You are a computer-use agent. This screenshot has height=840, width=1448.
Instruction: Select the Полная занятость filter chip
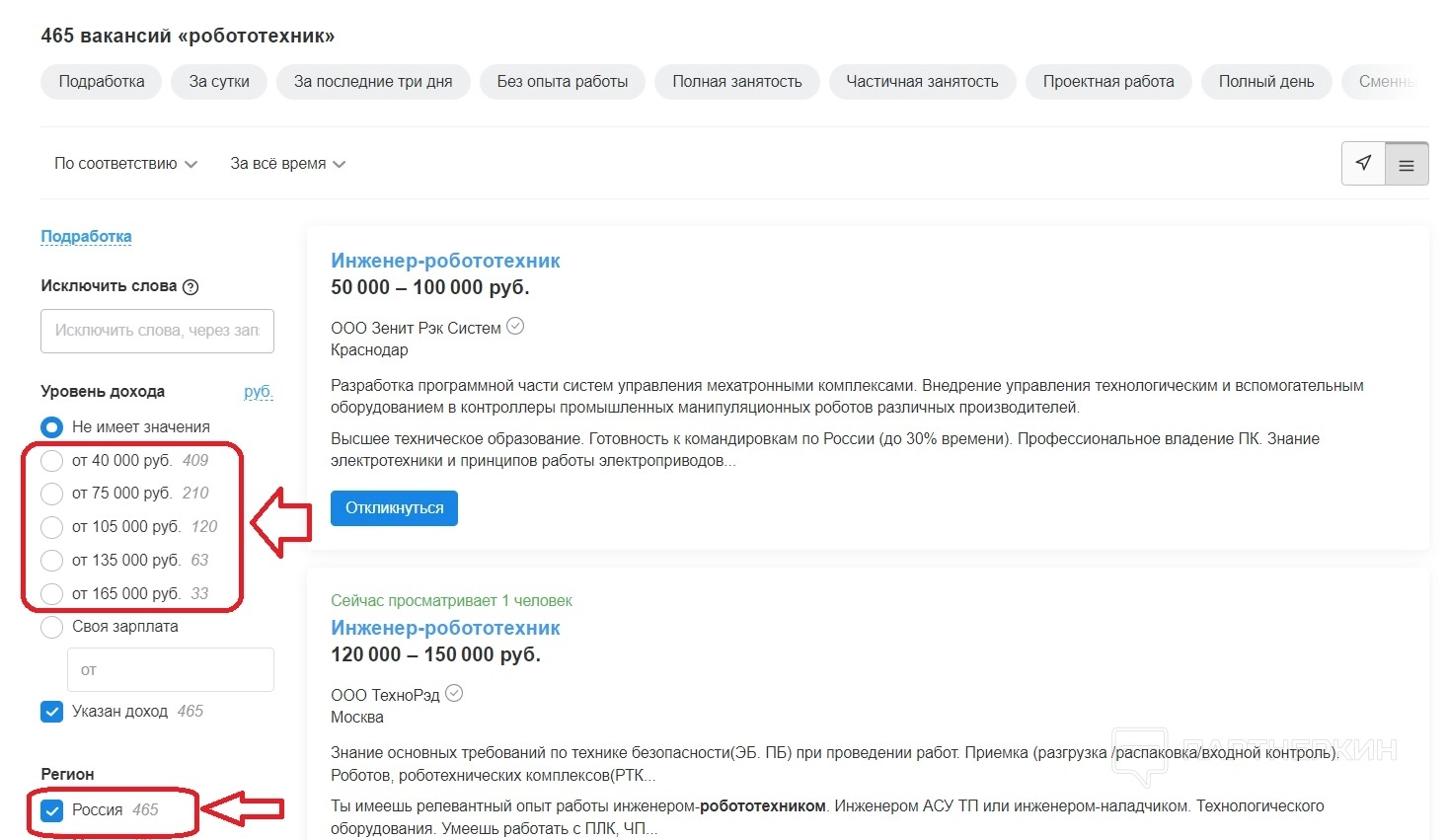coord(736,82)
